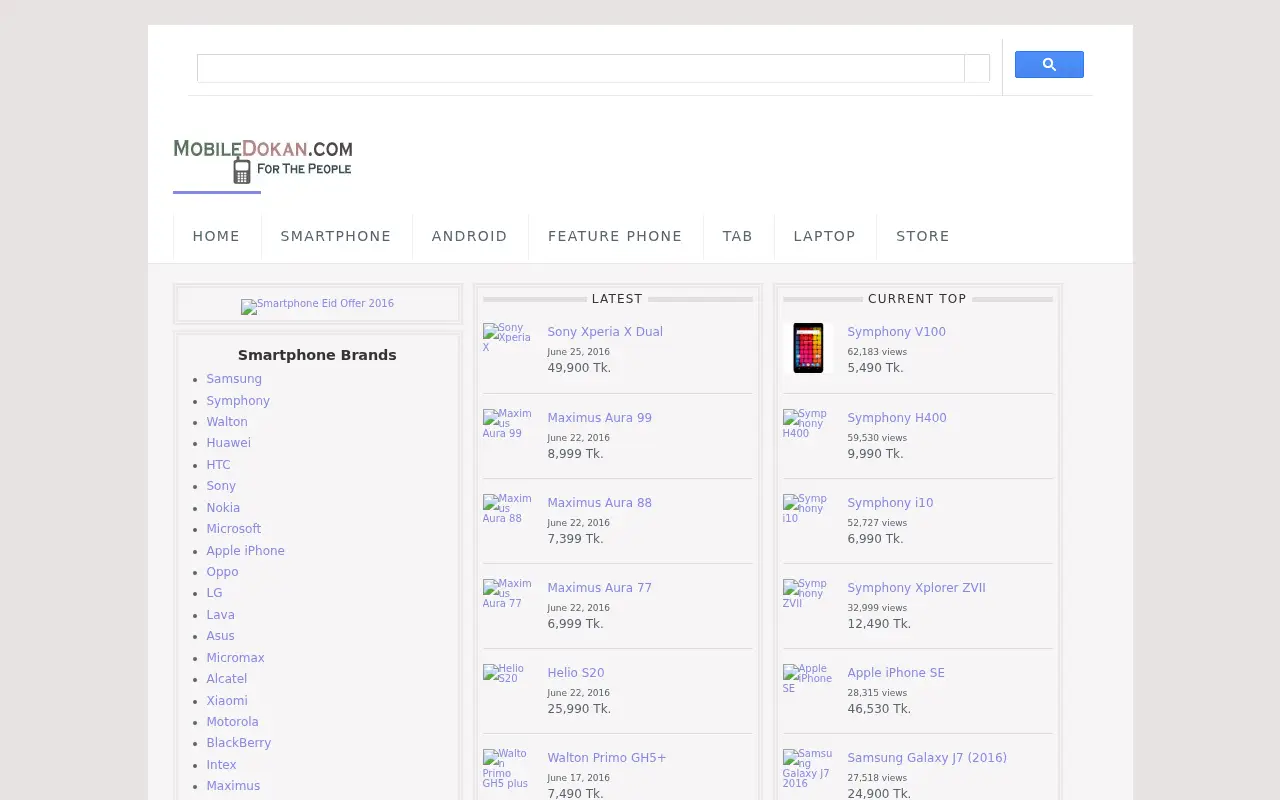The height and width of the screenshot is (800, 1280).
Task: Click the Symphony i10 thumbnail image
Action: pos(806,508)
